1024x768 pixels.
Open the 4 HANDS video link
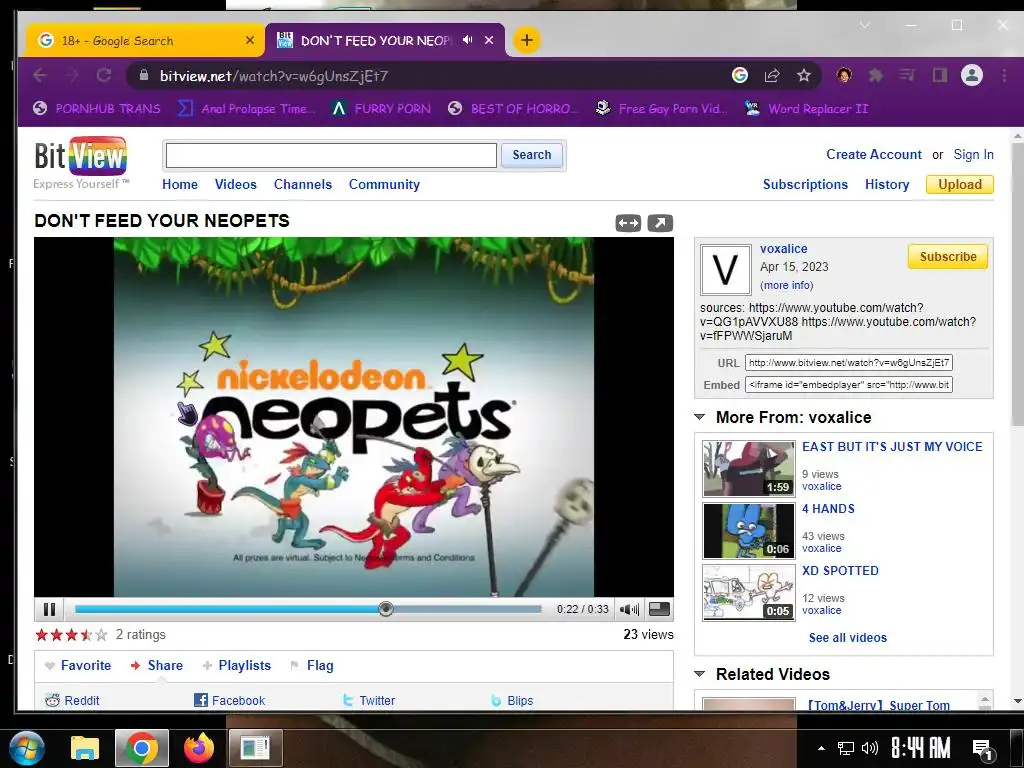coord(828,509)
